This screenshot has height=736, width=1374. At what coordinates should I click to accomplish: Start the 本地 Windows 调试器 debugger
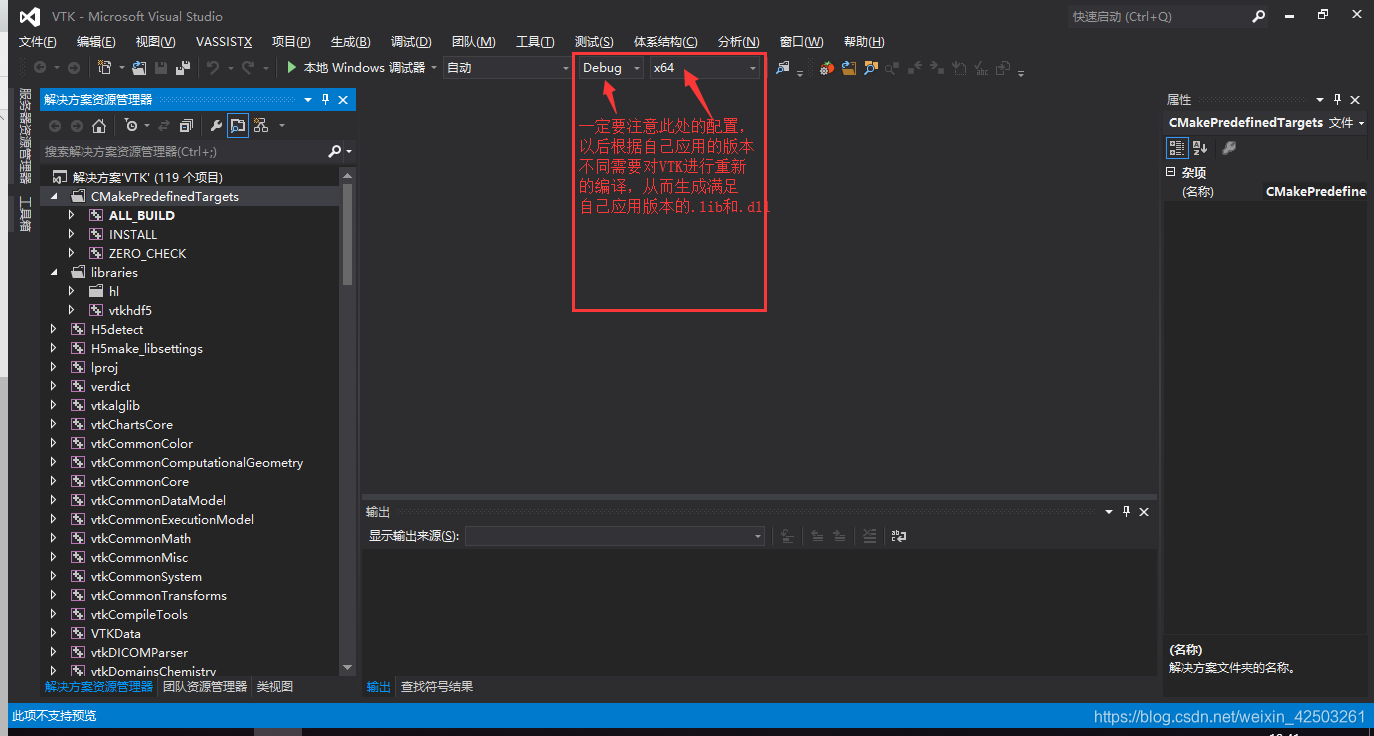(355, 68)
